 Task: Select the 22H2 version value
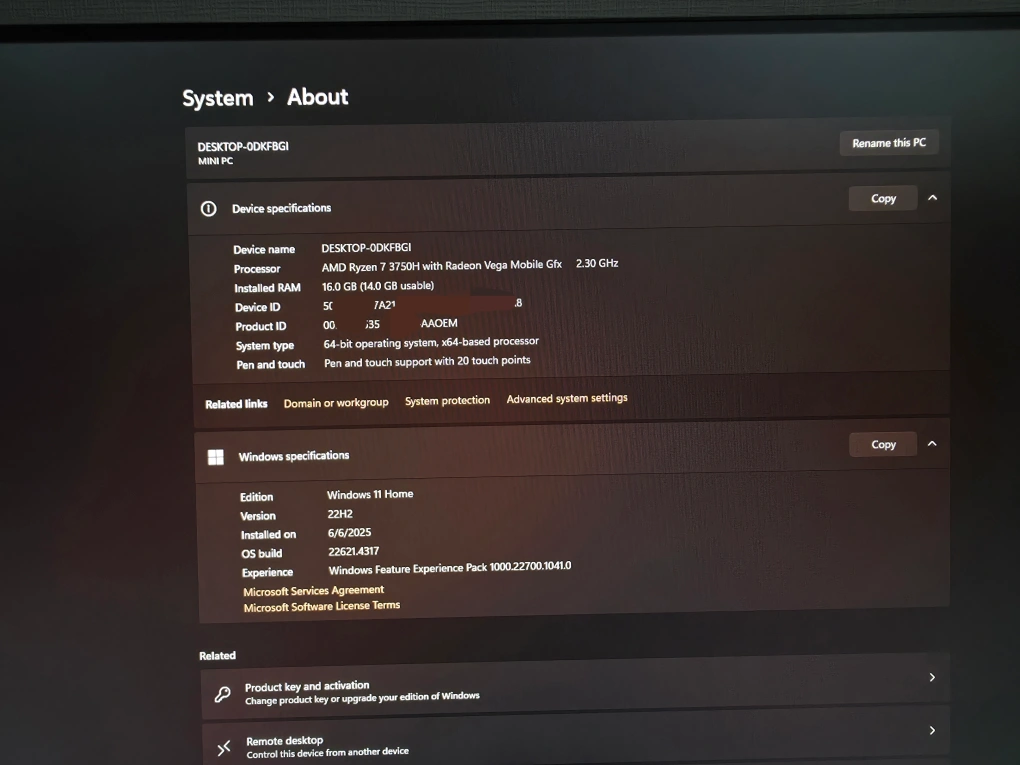click(x=340, y=514)
